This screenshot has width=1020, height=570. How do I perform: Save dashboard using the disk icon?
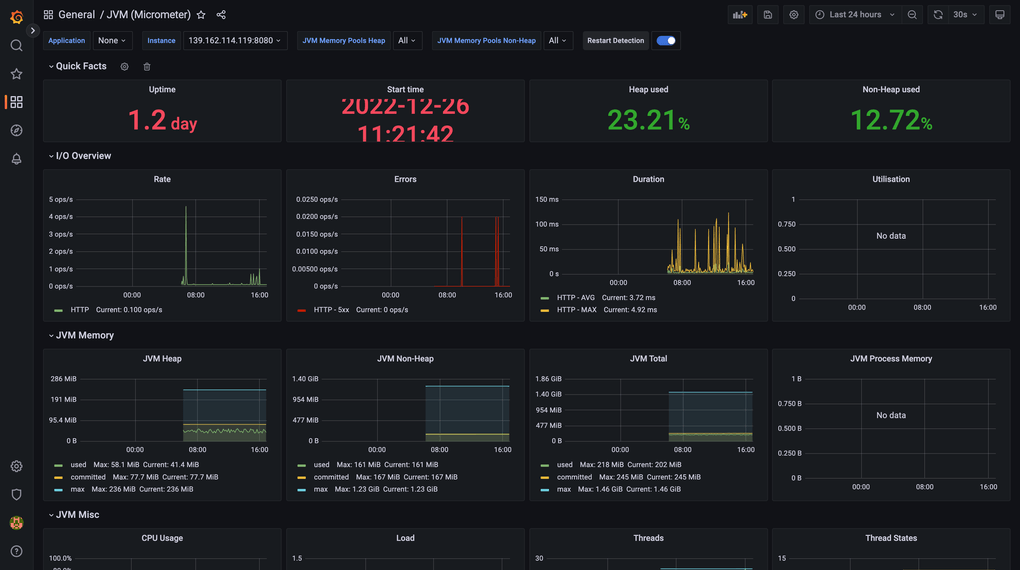[767, 15]
